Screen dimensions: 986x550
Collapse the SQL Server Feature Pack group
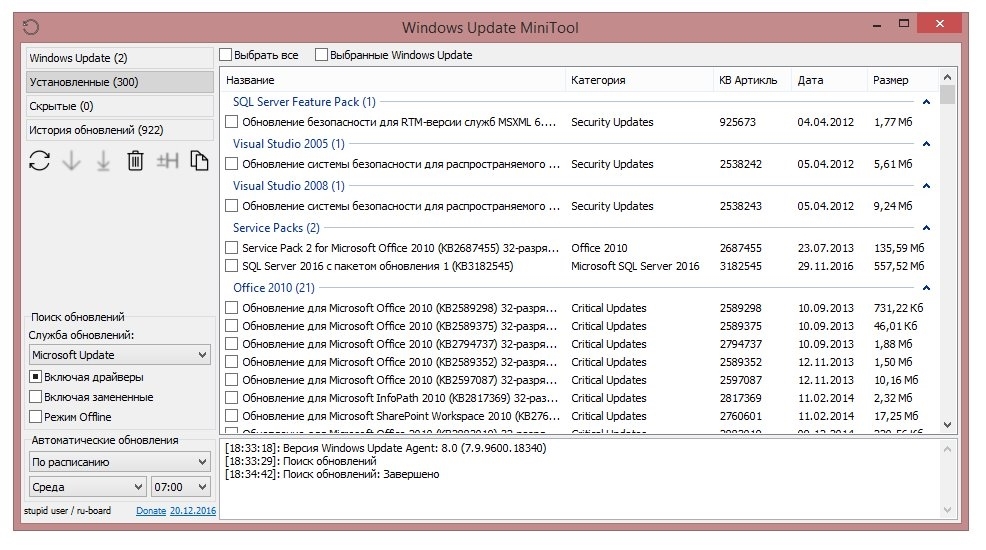pos(926,102)
